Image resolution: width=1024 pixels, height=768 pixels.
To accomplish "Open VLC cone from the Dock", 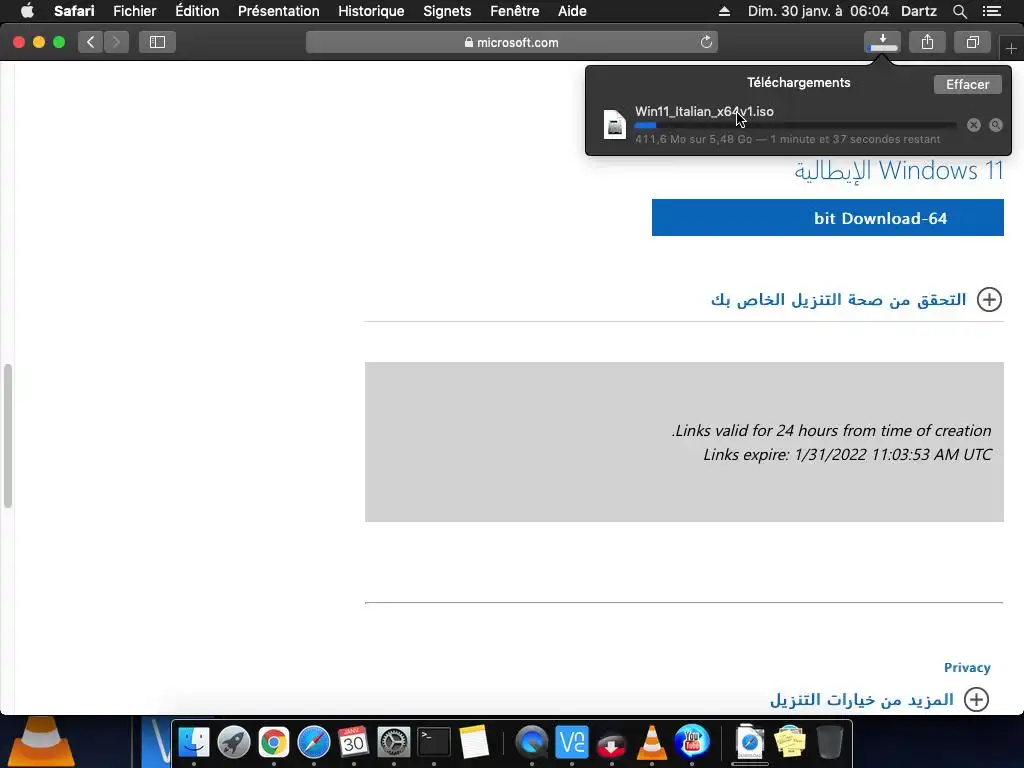I will (x=652, y=743).
